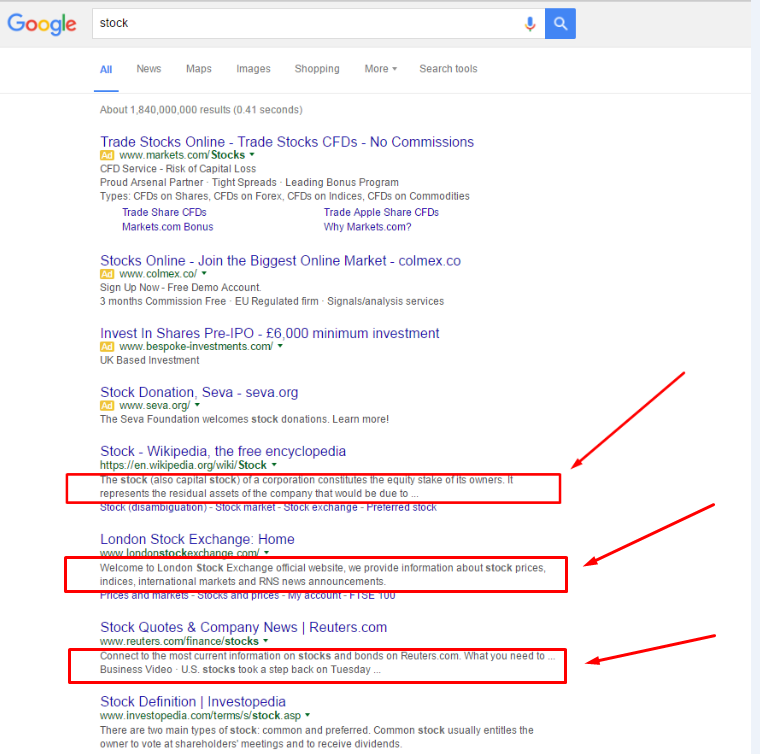Expand arrow next to www.bespoke-investments.com/
760x754 pixels.
280,346
